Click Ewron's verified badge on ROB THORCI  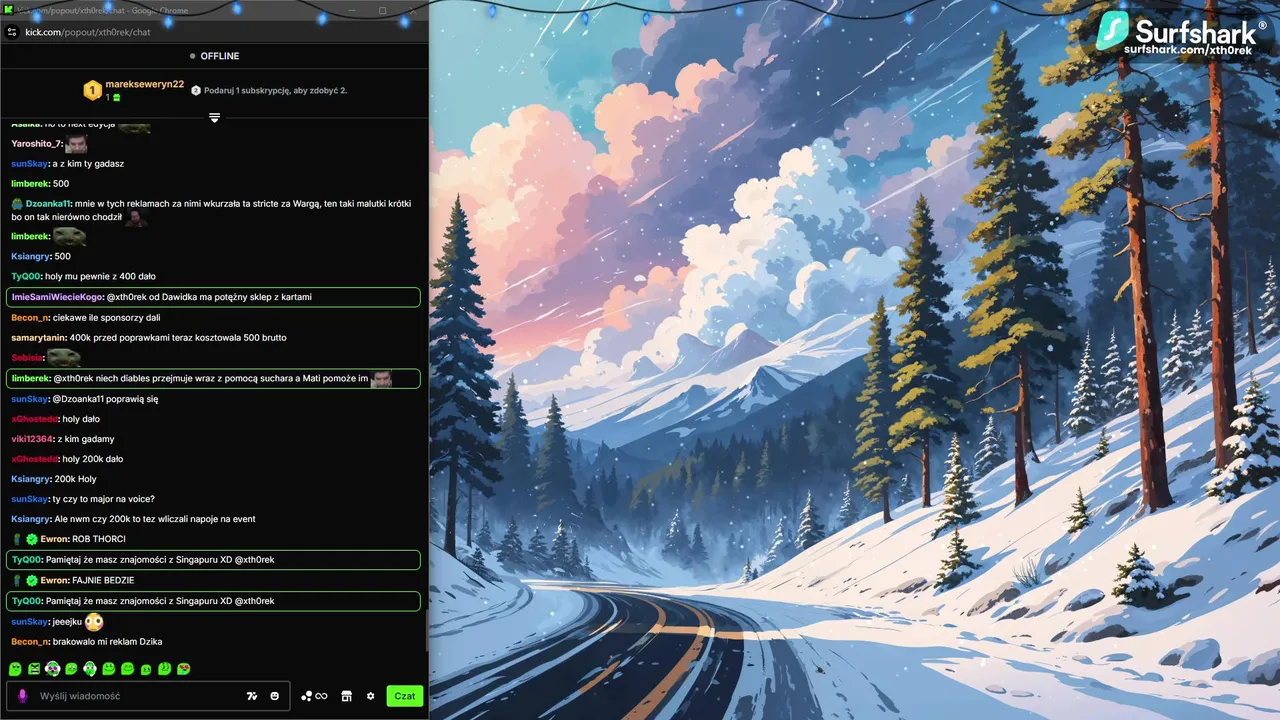pyautogui.click(x=31, y=539)
